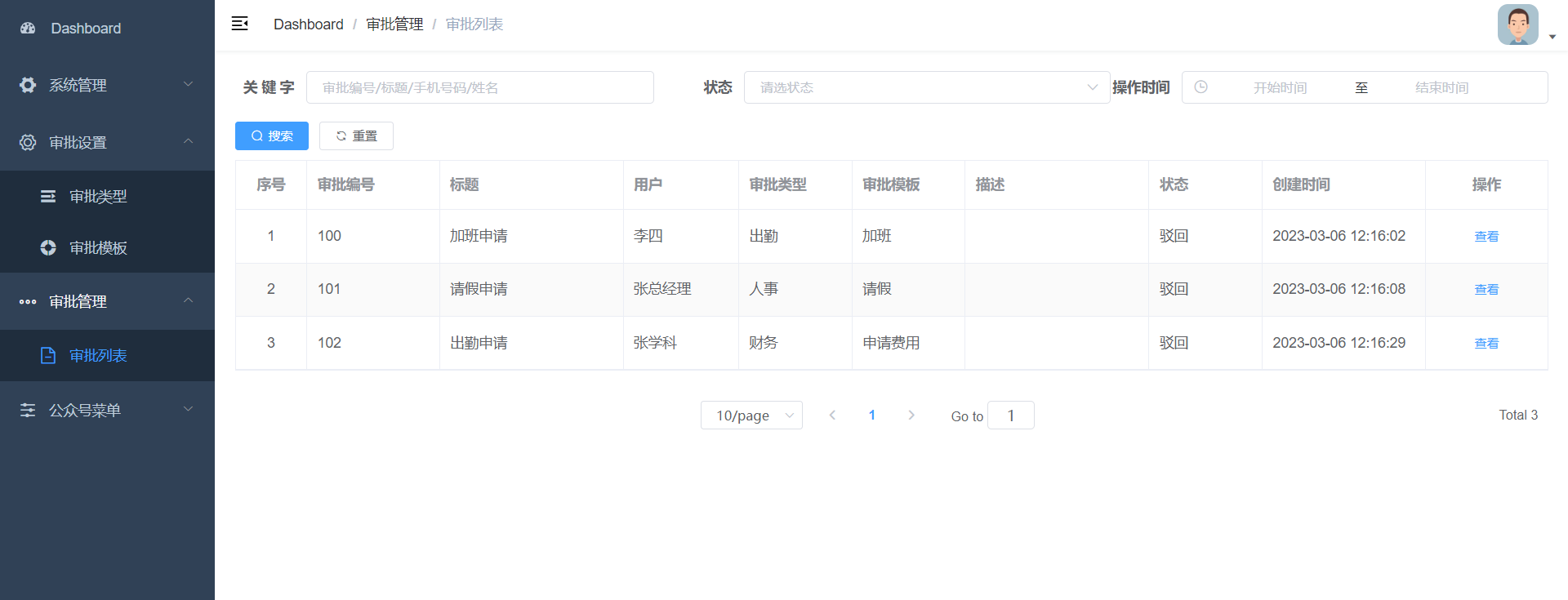Screen dimensions: 1568x600
Task: Collapse the 审批设置 submenu
Action: 188,142
